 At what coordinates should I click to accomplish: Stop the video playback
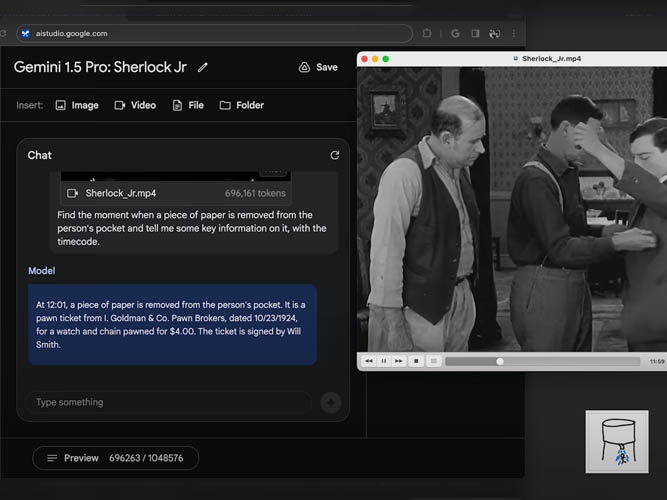417,361
